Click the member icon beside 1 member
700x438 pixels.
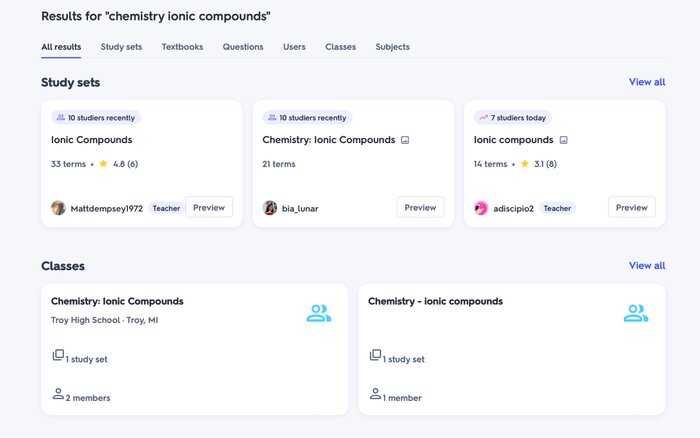[375, 394]
